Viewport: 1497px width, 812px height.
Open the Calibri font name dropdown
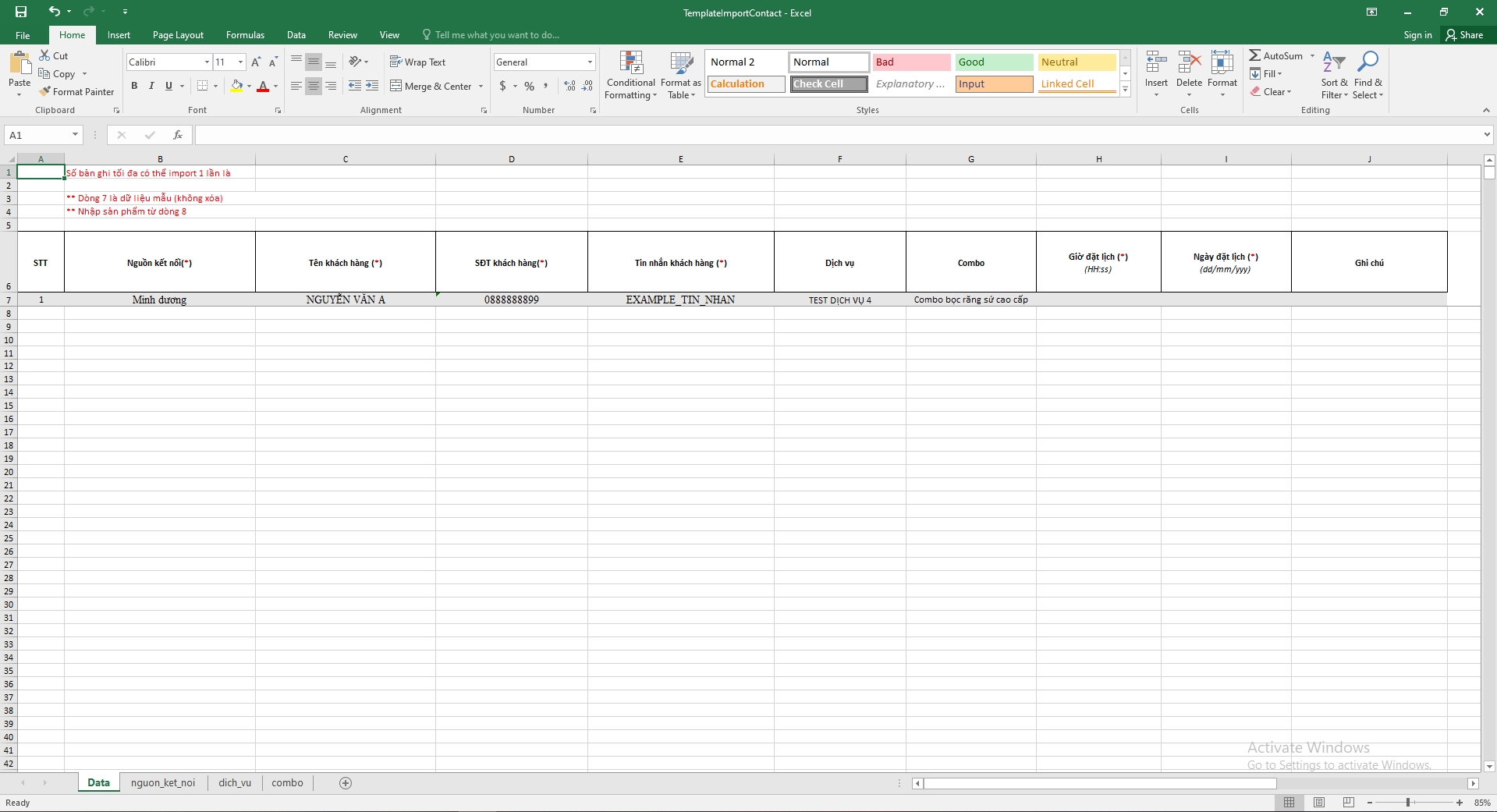click(x=207, y=62)
